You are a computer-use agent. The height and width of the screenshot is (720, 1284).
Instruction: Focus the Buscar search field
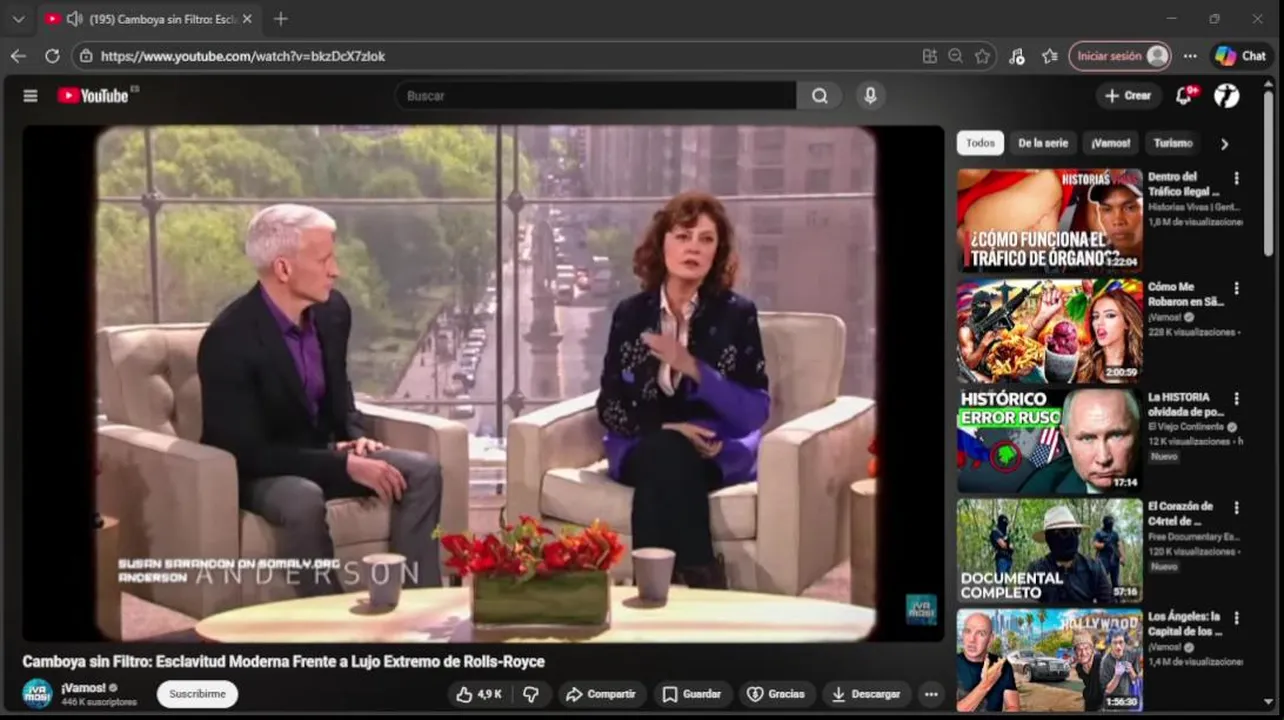(596, 96)
